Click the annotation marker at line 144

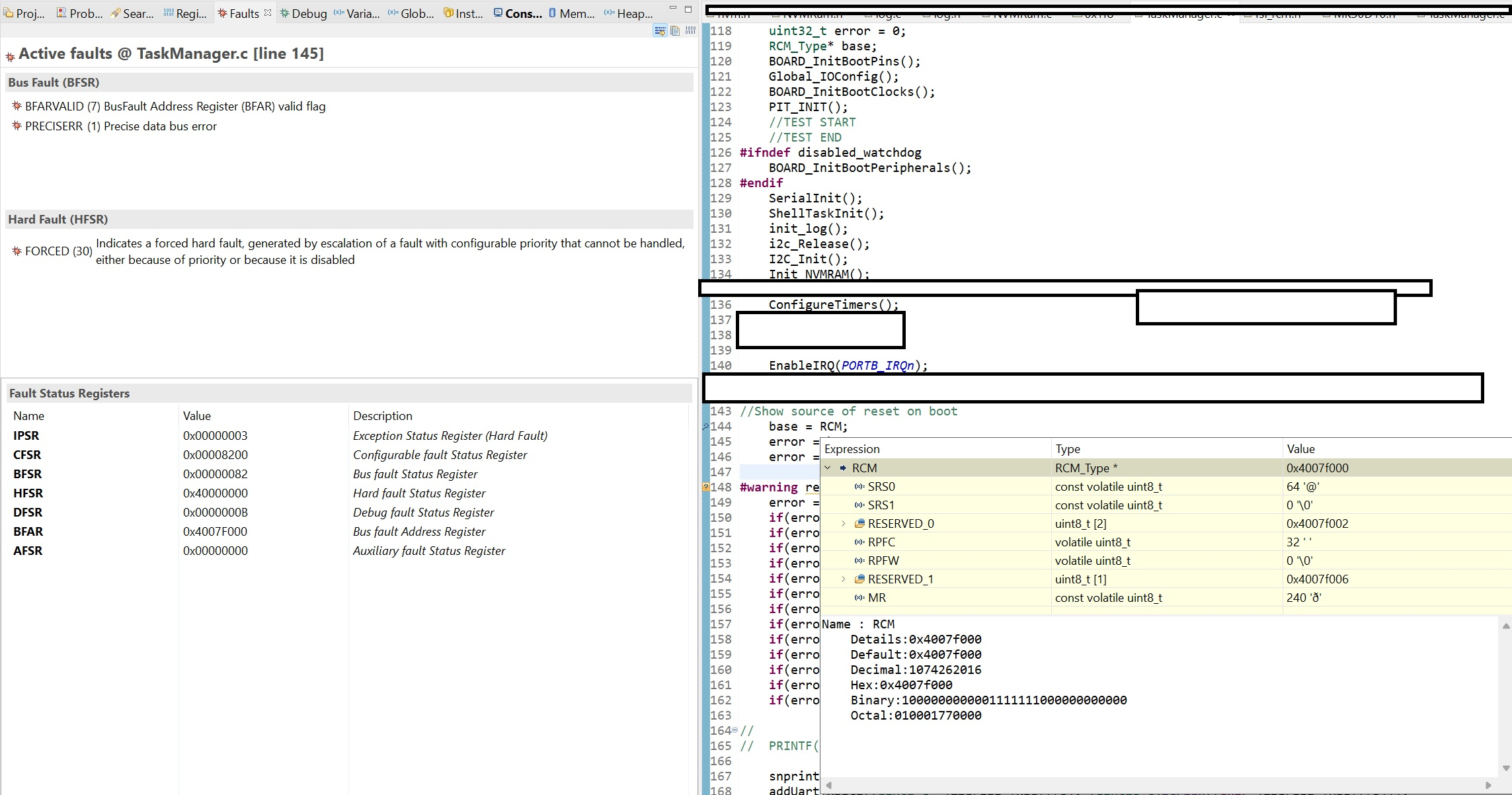pos(705,427)
